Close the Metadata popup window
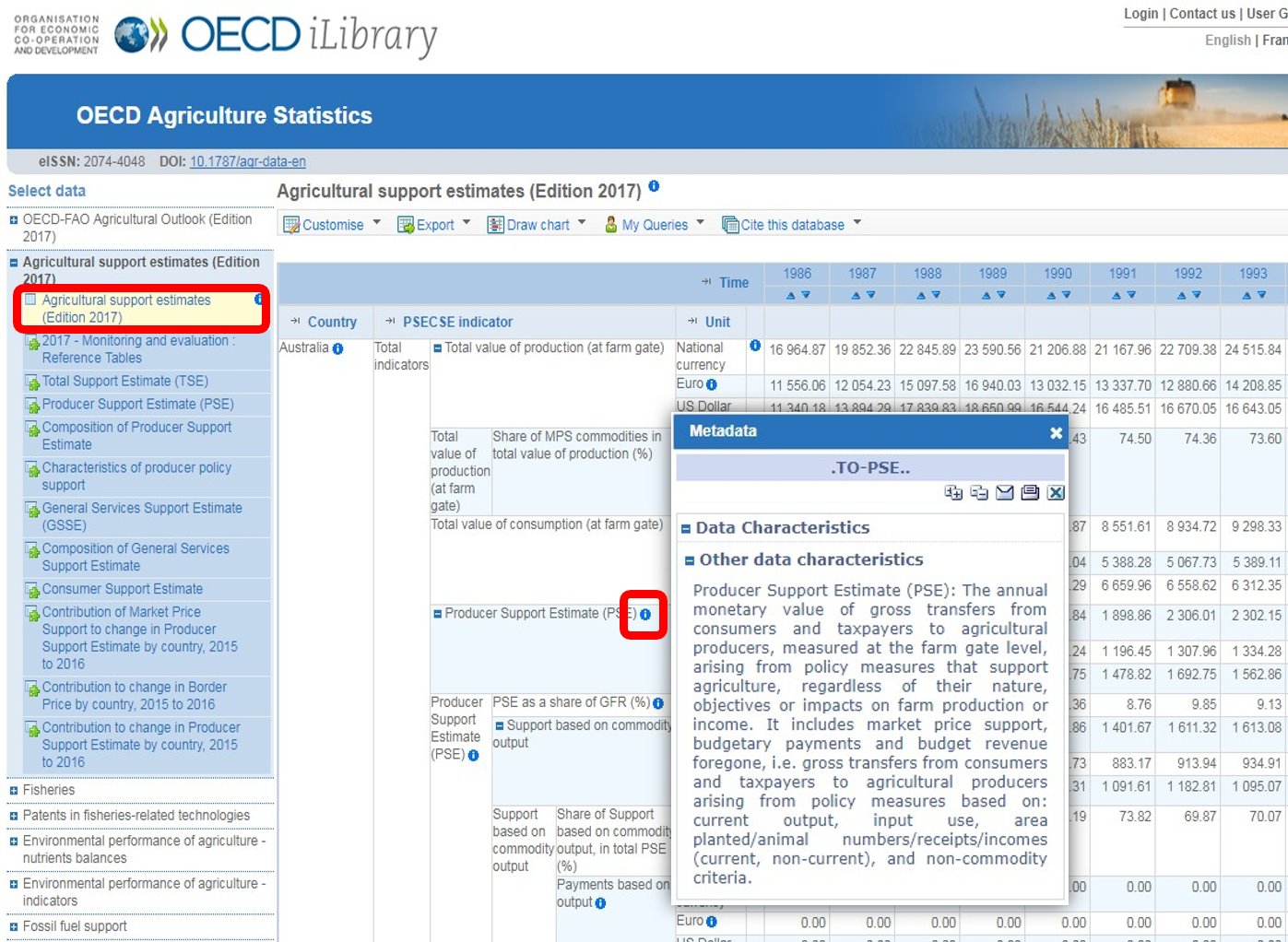 [x=1056, y=432]
